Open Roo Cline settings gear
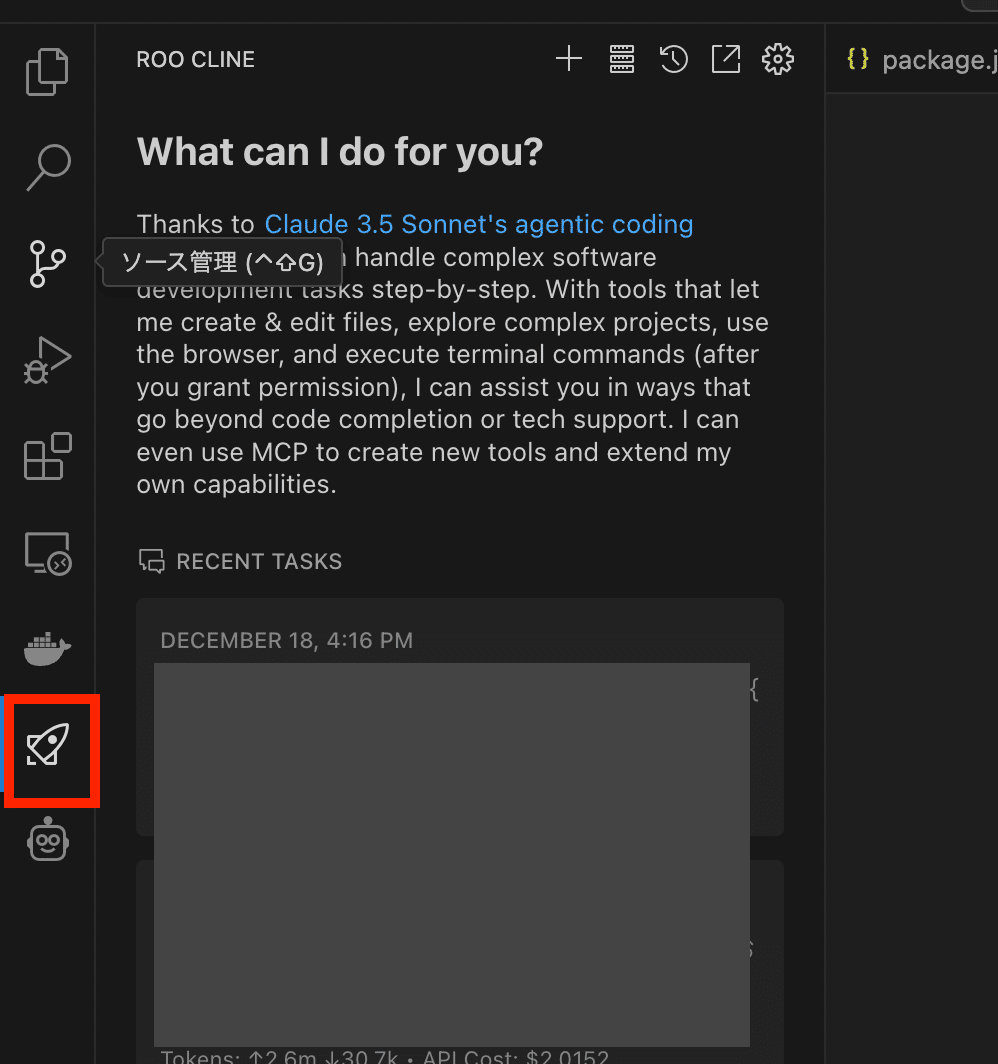 [777, 60]
